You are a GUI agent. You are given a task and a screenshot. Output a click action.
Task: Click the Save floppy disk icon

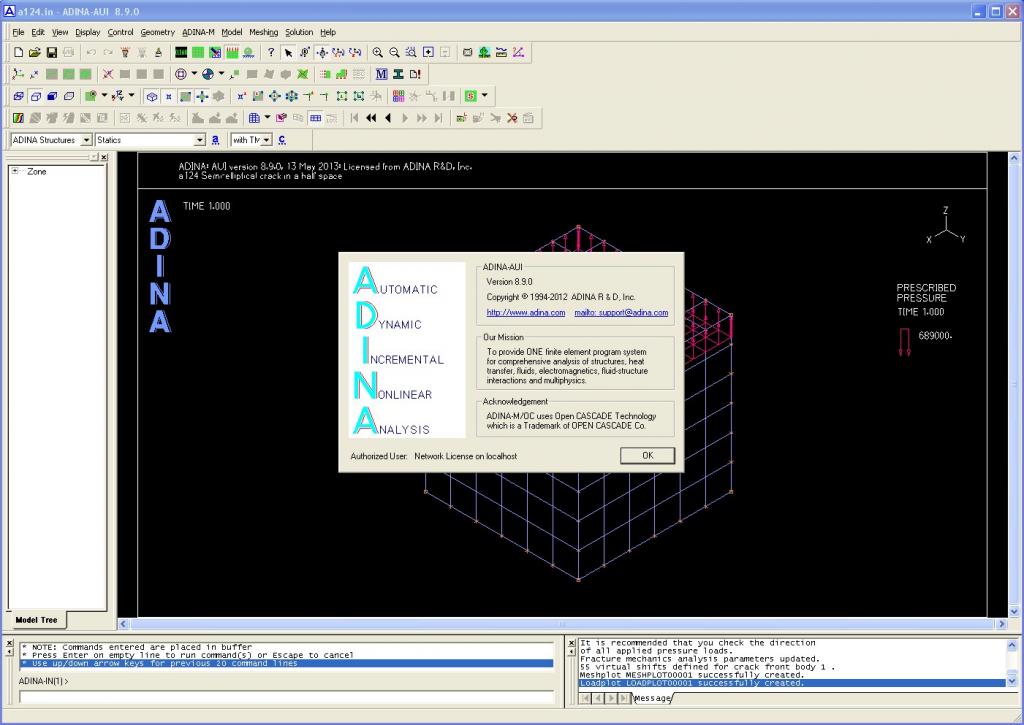coord(52,52)
